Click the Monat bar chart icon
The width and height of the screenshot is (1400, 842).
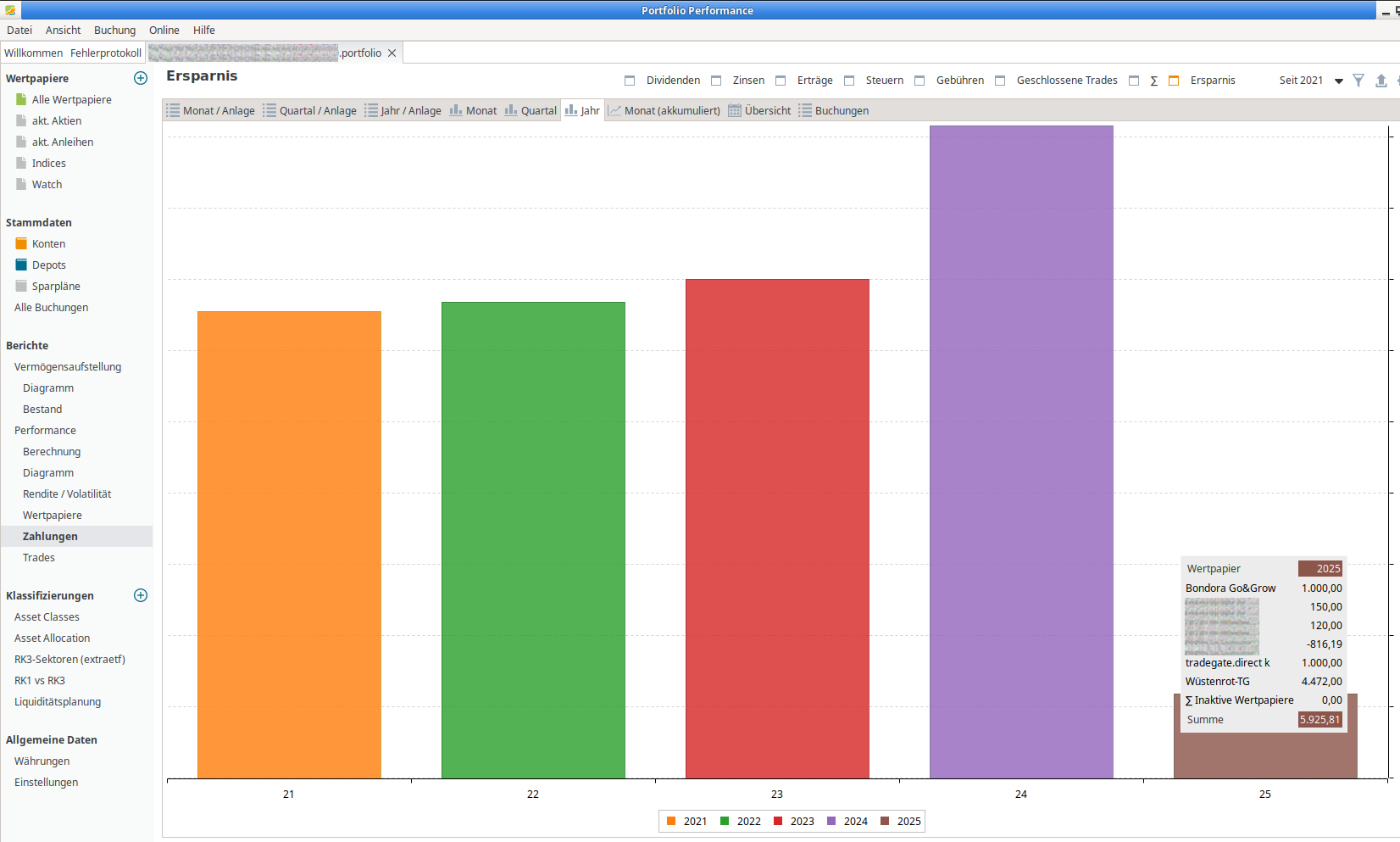(x=456, y=110)
